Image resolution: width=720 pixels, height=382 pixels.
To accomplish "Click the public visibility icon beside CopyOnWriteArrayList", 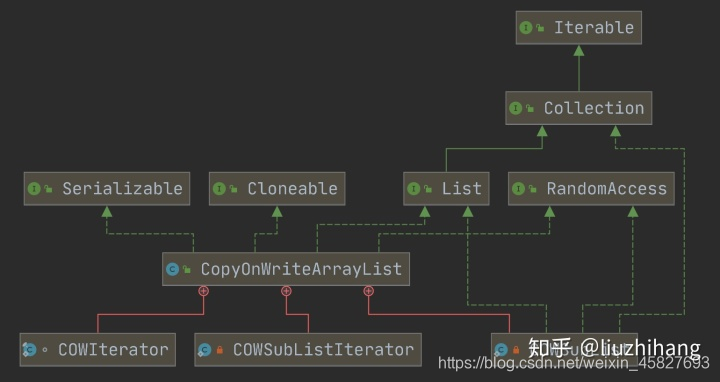I will (x=186, y=270).
